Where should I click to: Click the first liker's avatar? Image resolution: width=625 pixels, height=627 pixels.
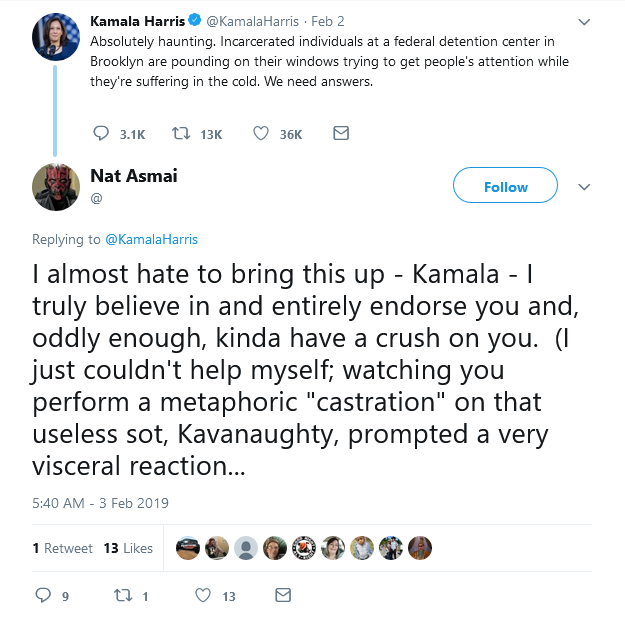pos(187,548)
